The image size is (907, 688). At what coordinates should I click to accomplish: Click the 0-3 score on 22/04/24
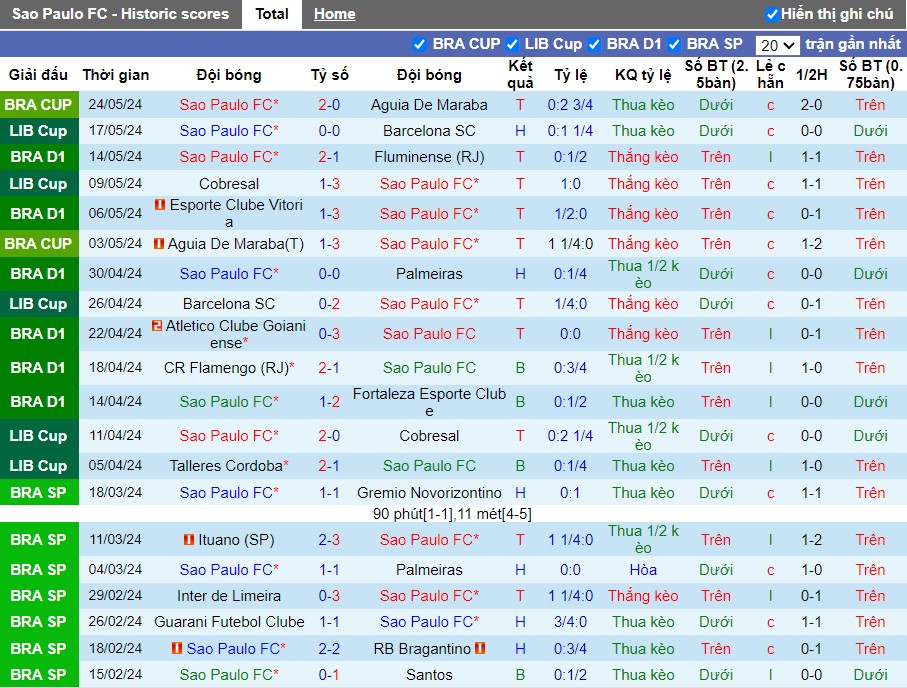(329, 334)
